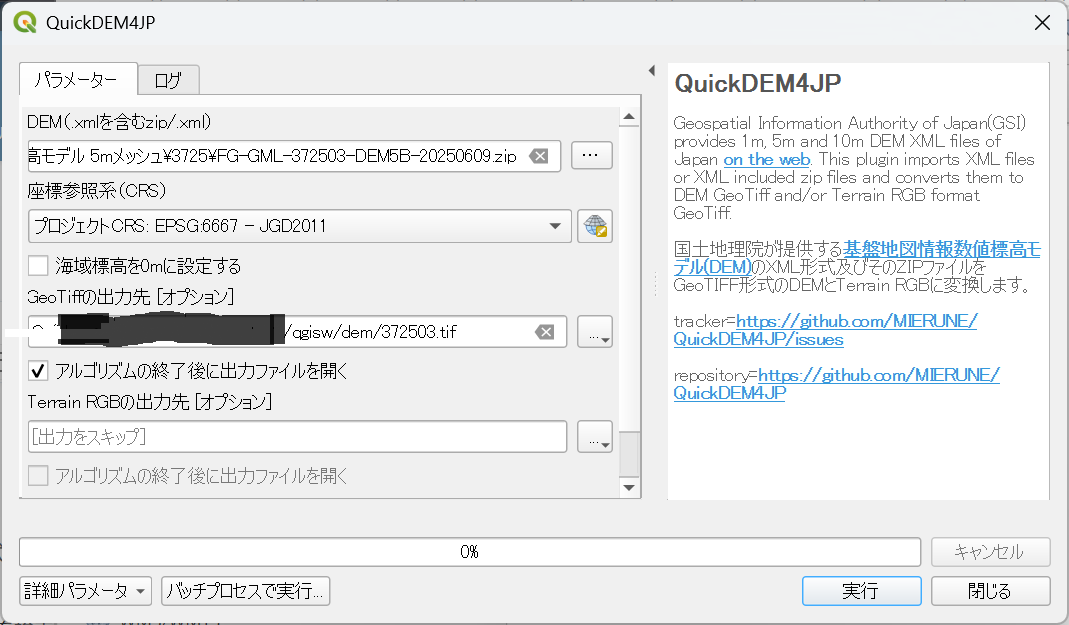Enable 海域標高を0mに設定する checkbox
Viewport: 1069px width, 625px height.
click(x=38, y=265)
